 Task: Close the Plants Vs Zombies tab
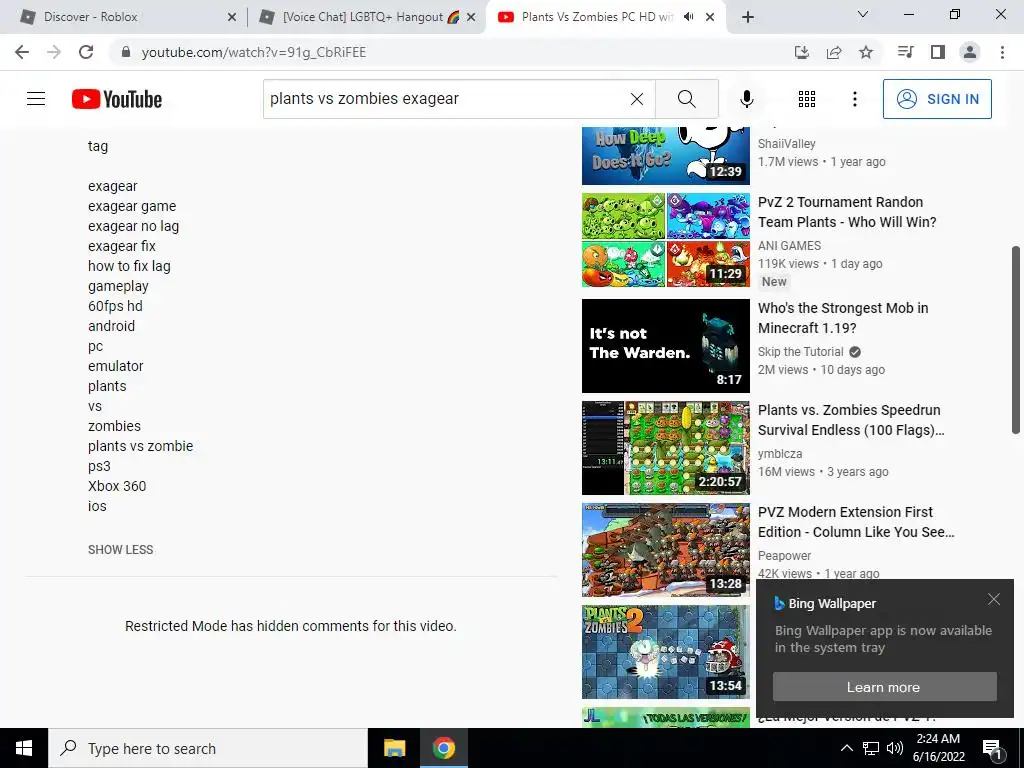pyautogui.click(x=710, y=17)
